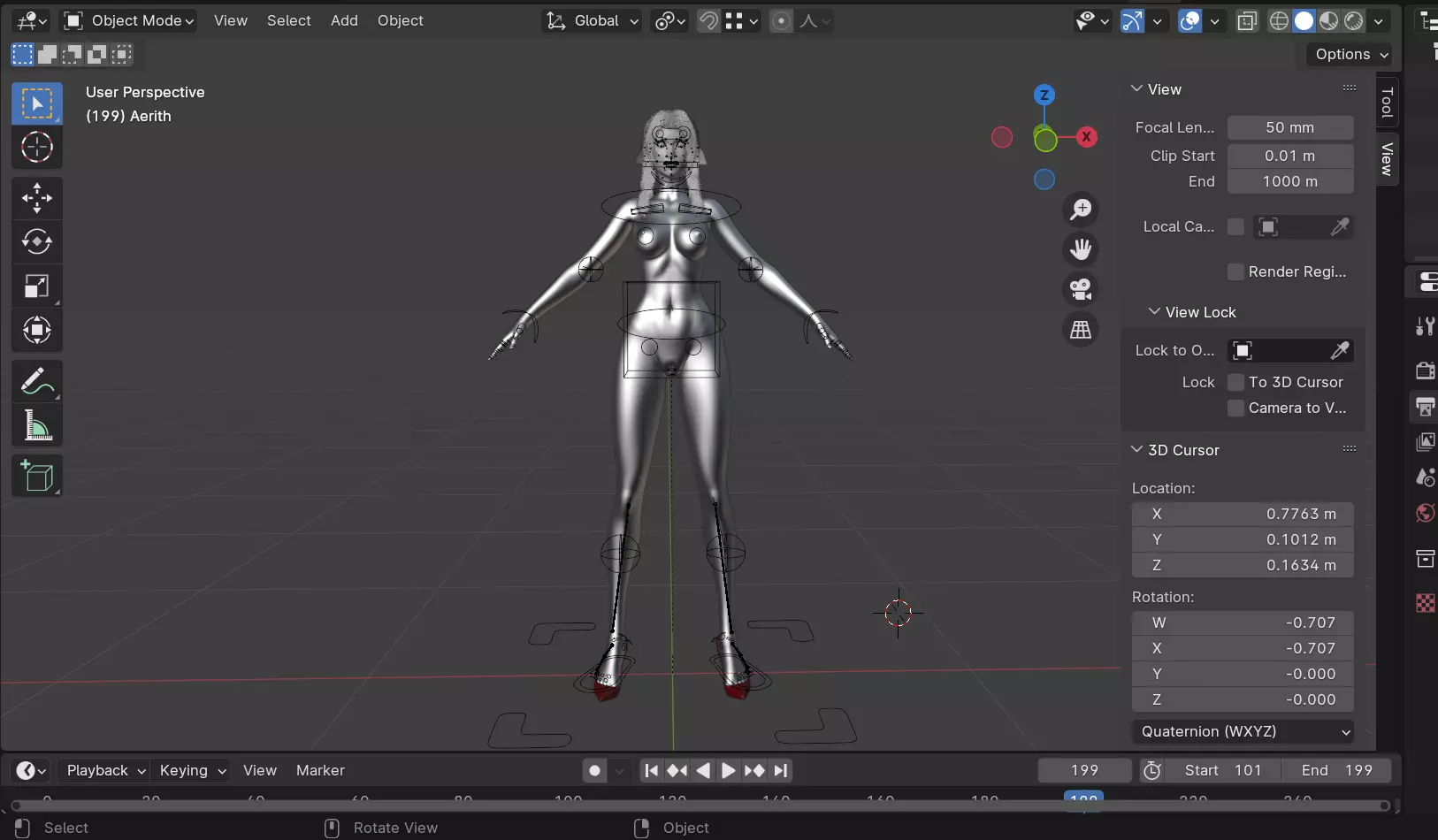Open the Object menu in viewport header
This screenshot has width=1438, height=840.
(x=401, y=20)
